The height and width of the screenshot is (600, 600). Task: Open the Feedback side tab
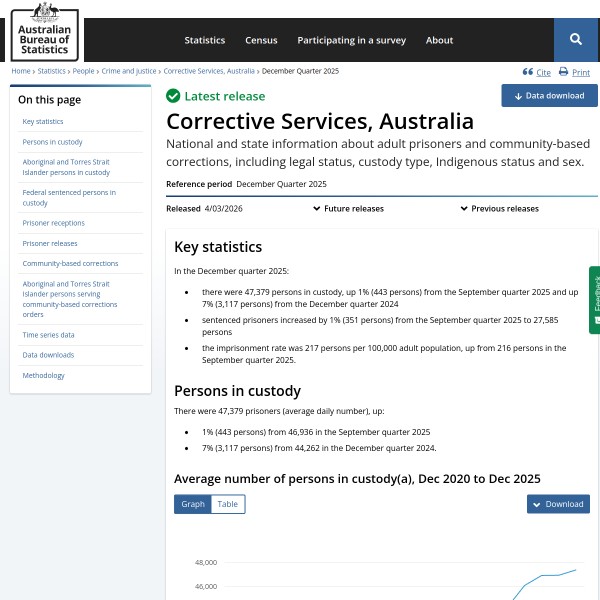click(x=594, y=300)
